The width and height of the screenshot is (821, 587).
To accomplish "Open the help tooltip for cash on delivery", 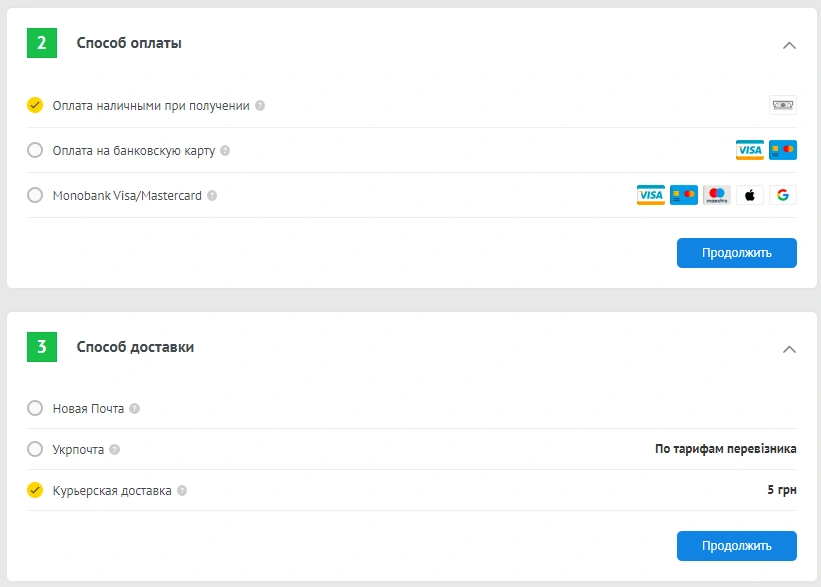I will tap(261, 105).
